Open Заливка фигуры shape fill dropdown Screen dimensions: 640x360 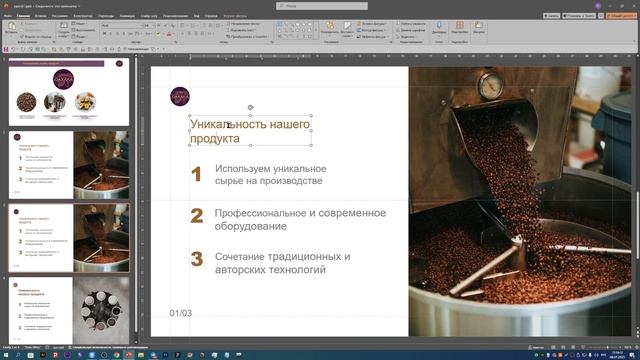click(372, 24)
